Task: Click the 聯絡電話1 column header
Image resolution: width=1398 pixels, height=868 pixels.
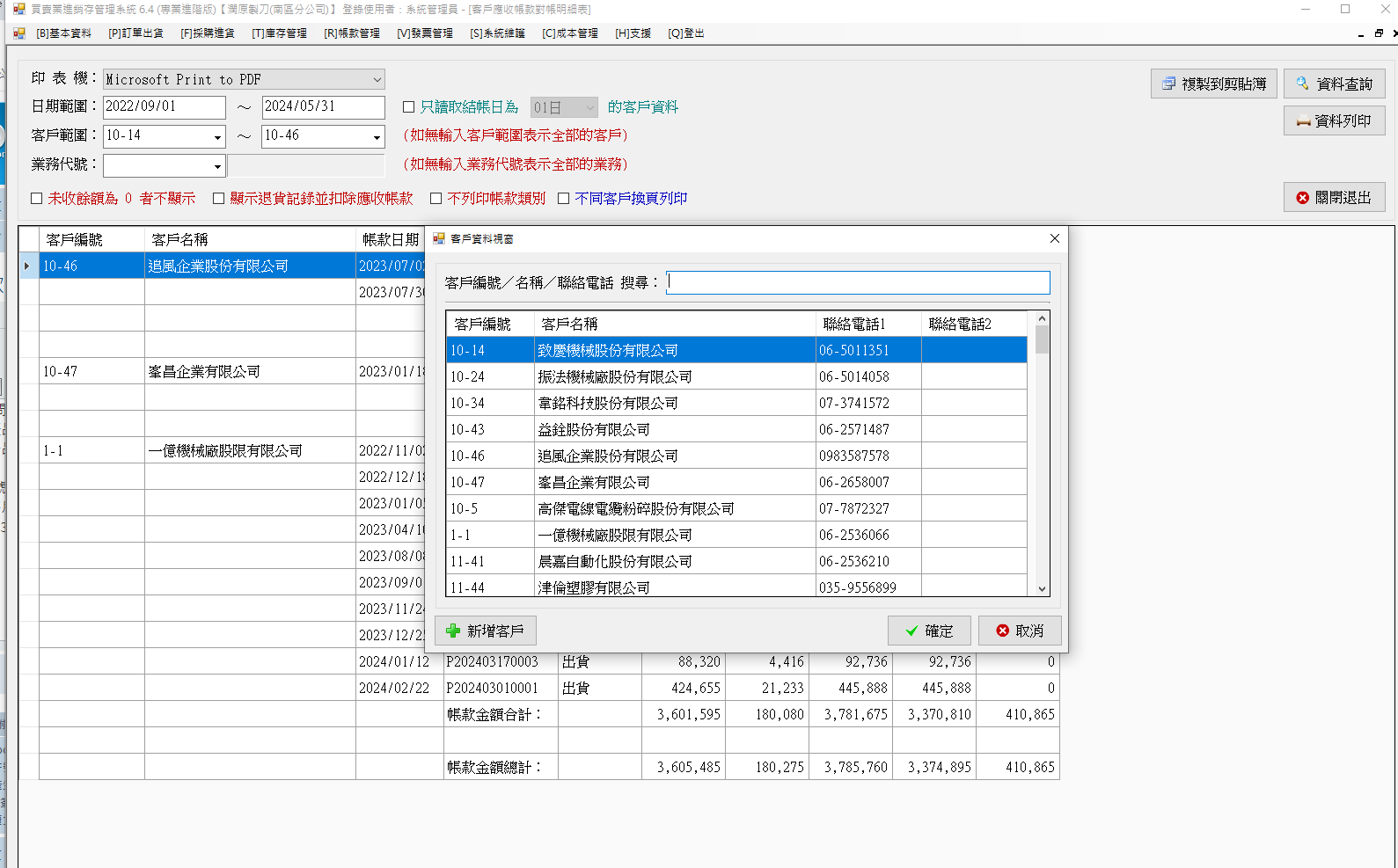Action: click(x=868, y=324)
